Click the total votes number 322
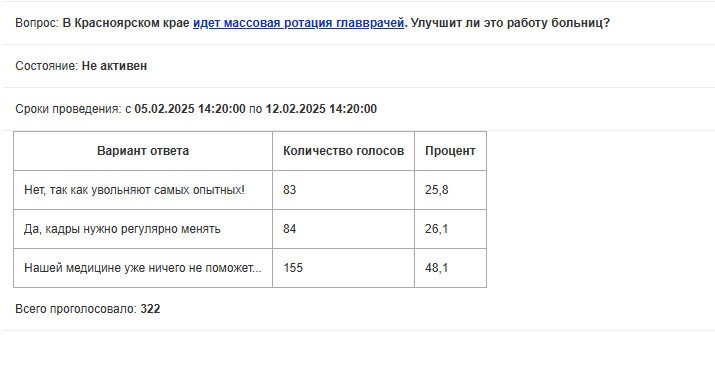Screen dimensions: 715x387 [x=150, y=309]
